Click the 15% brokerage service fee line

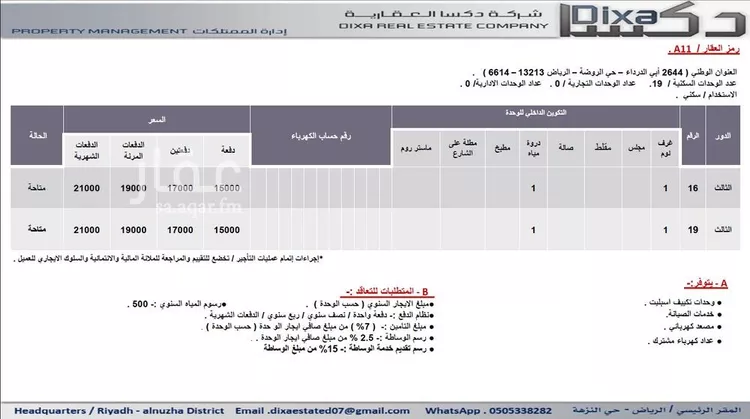[349, 349]
